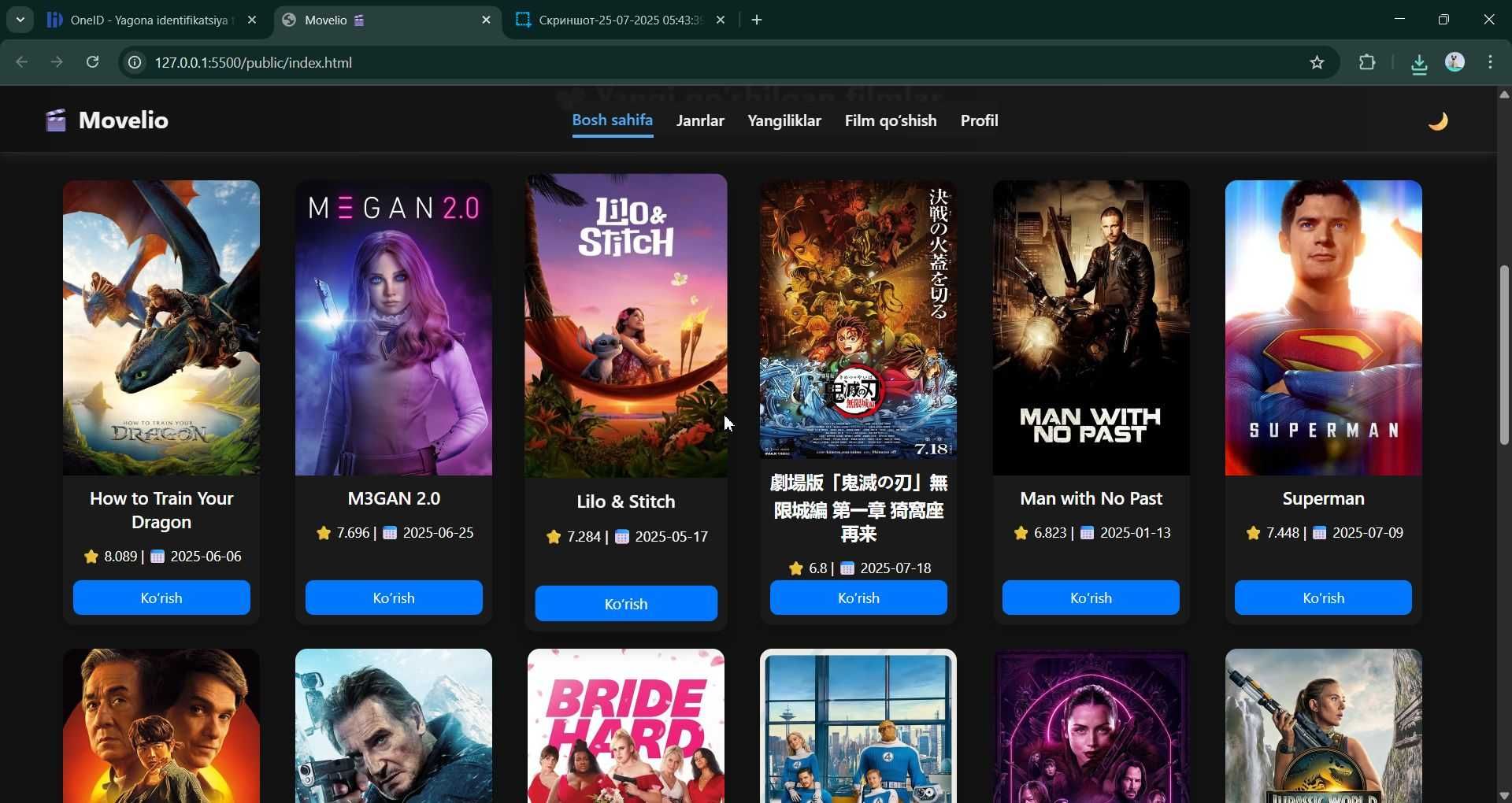
Task: Open a new browser tab
Action: (x=757, y=20)
